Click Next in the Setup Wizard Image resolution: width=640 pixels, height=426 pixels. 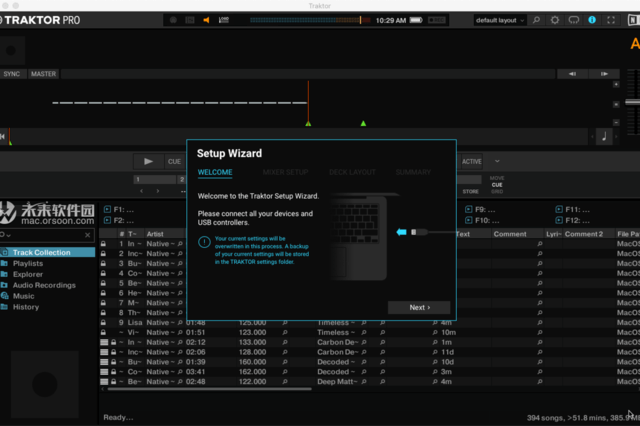pyautogui.click(x=419, y=307)
